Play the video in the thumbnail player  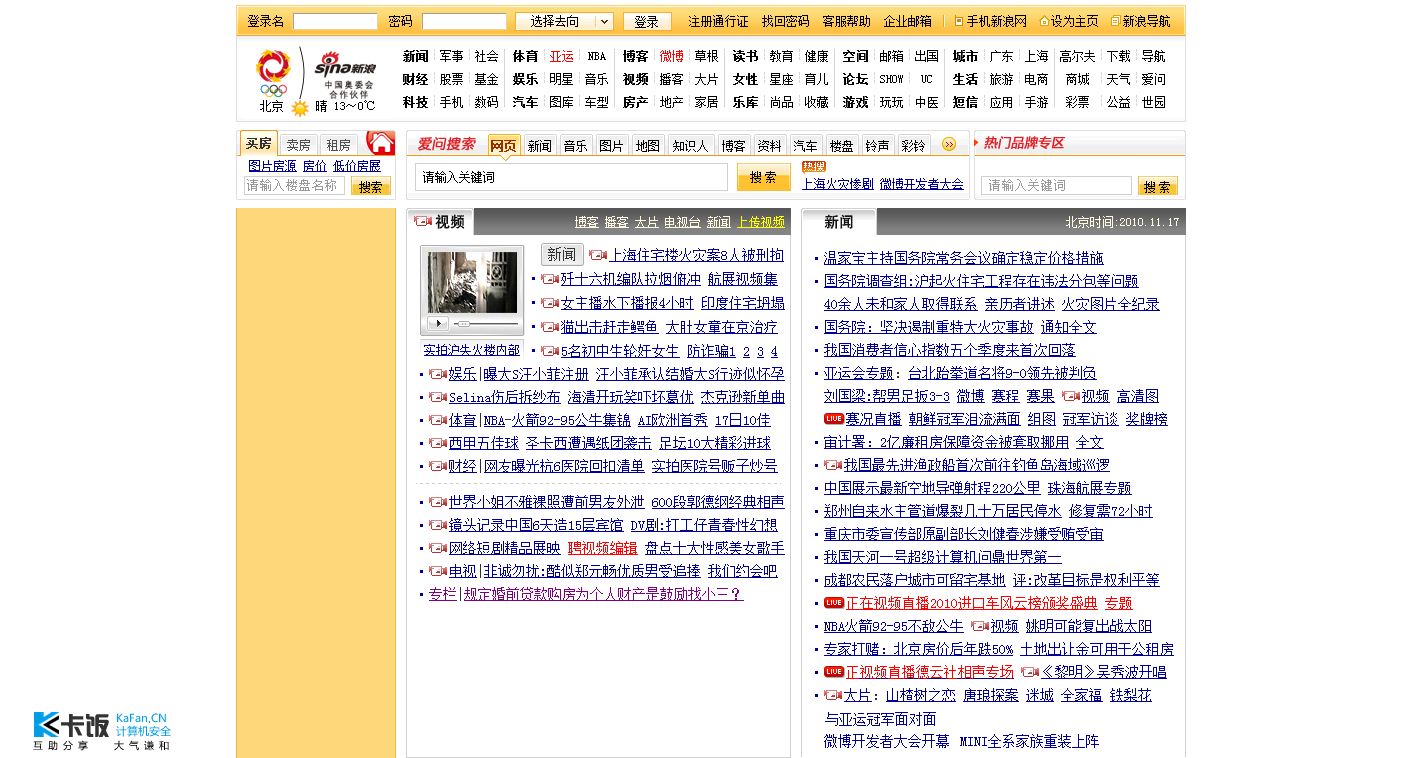(437, 324)
